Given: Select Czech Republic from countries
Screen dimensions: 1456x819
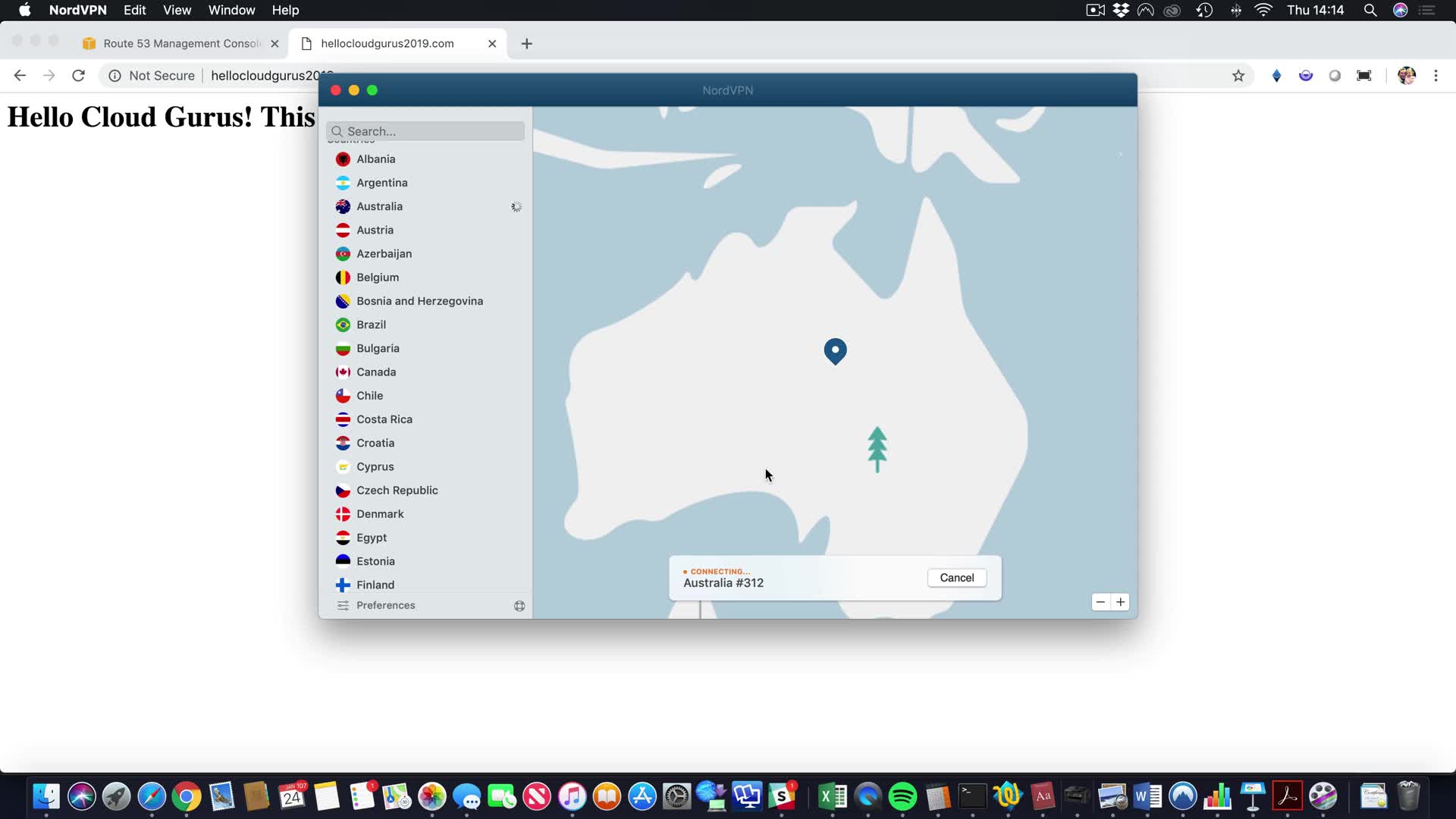Looking at the screenshot, I should tap(397, 490).
